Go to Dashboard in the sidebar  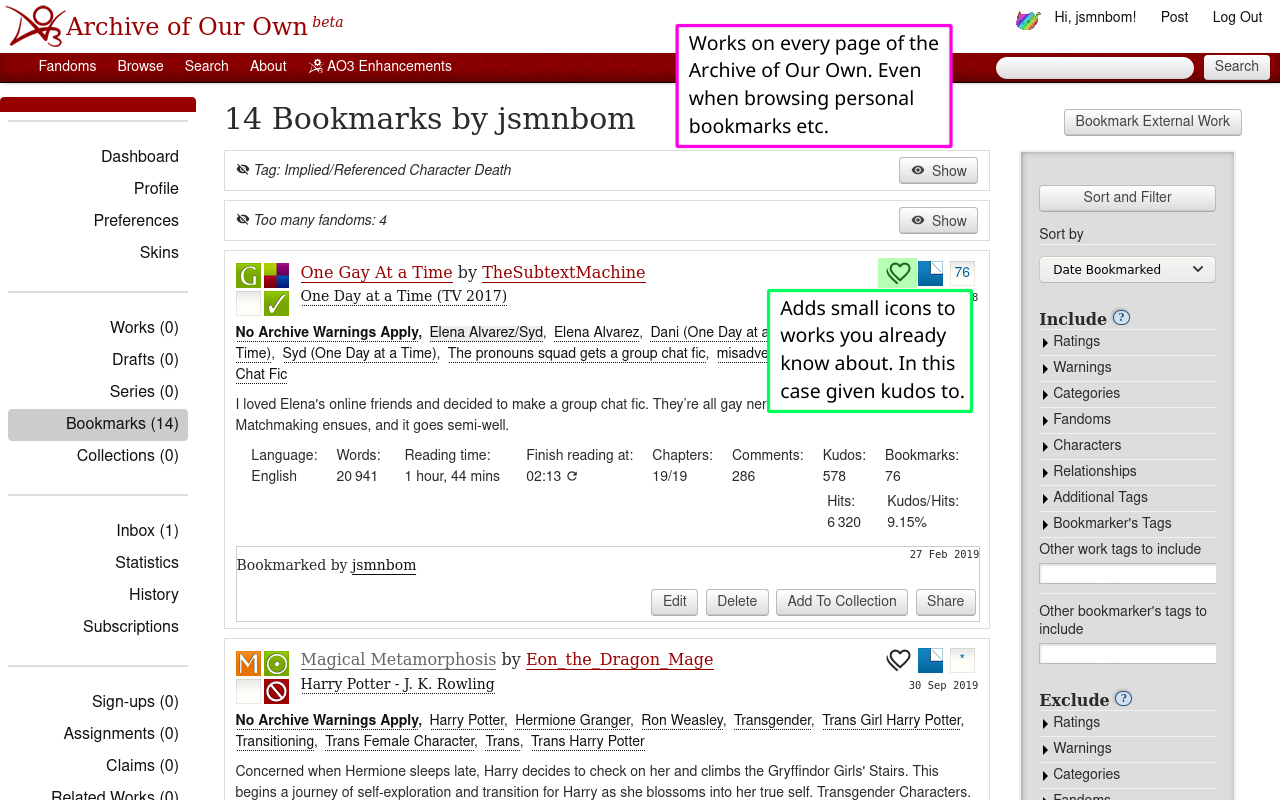(x=140, y=156)
